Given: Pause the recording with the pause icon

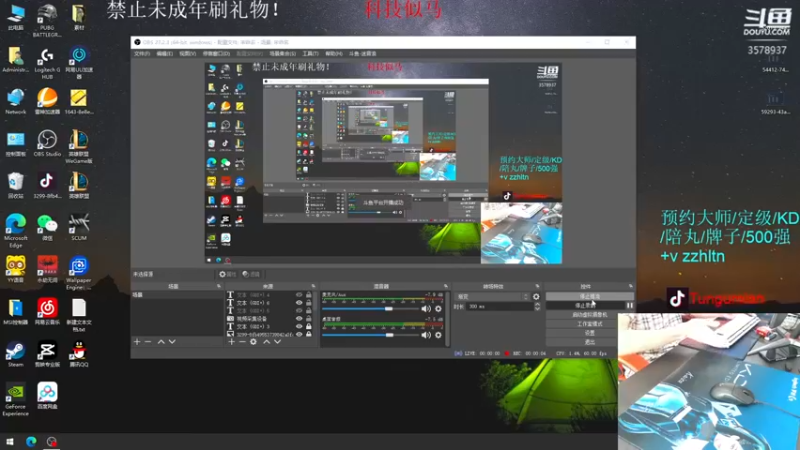Looking at the screenshot, I should 630,306.
